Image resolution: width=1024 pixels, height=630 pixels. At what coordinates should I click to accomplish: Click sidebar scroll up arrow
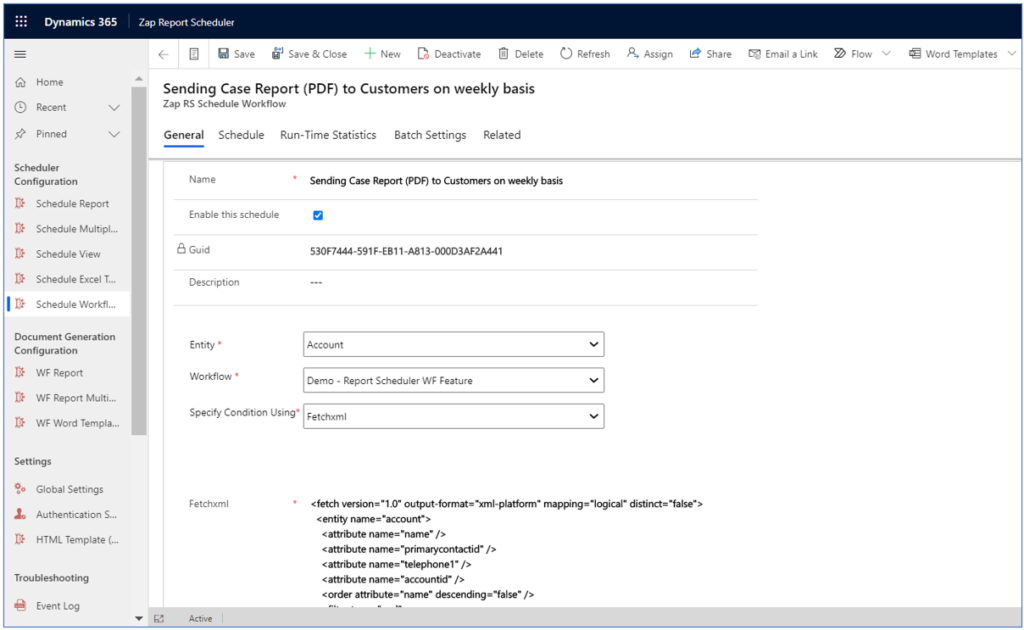pyautogui.click(x=138, y=78)
